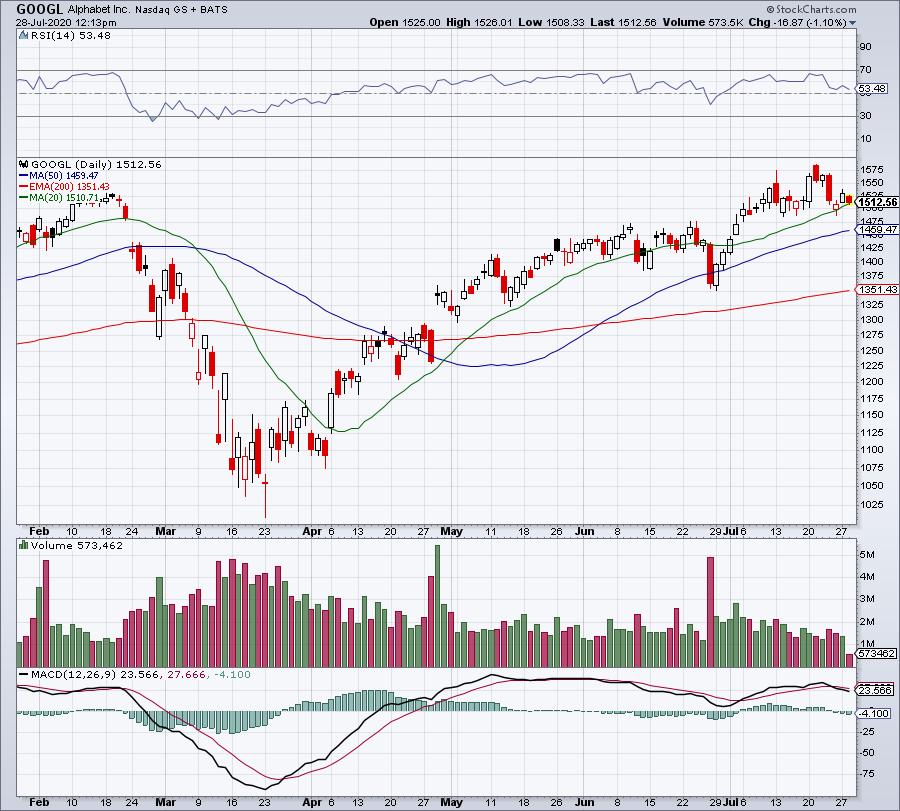Click the 573462 volume tag on axis
900x811 pixels.
(876, 654)
